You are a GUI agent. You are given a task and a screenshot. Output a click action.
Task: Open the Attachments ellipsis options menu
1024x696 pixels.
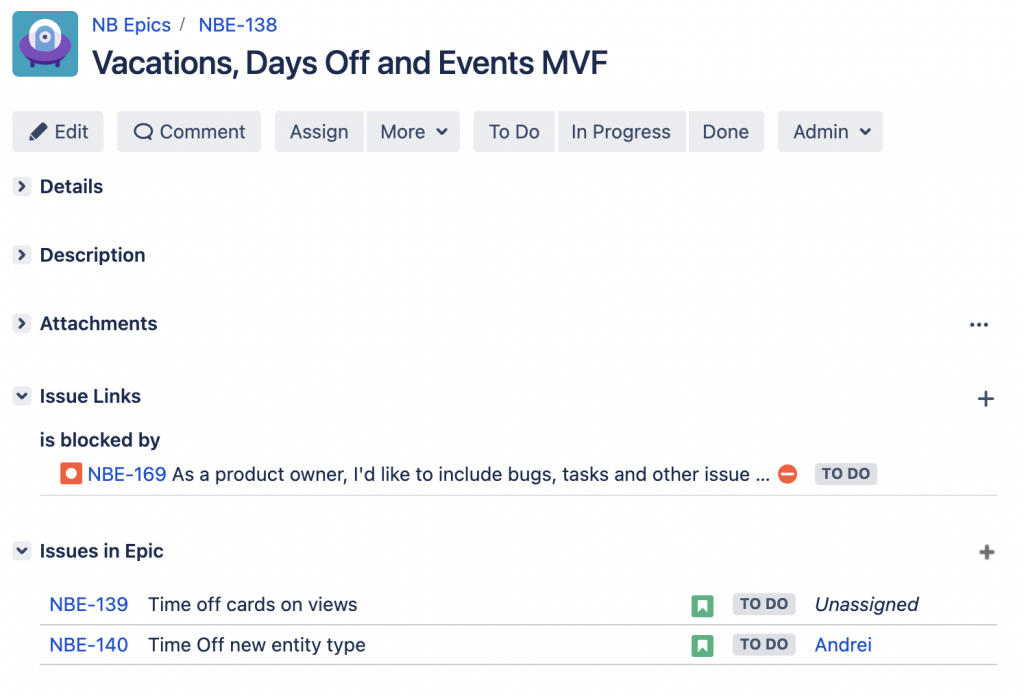(979, 323)
